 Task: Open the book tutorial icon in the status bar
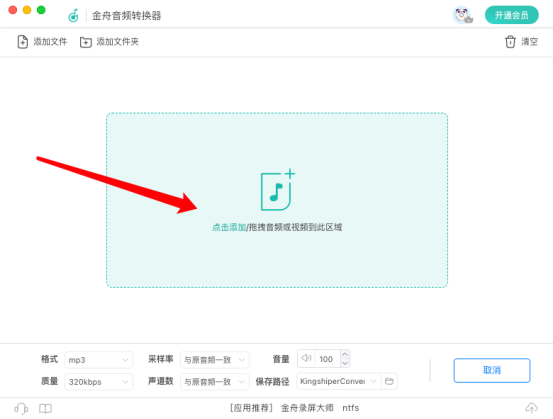(x=45, y=408)
